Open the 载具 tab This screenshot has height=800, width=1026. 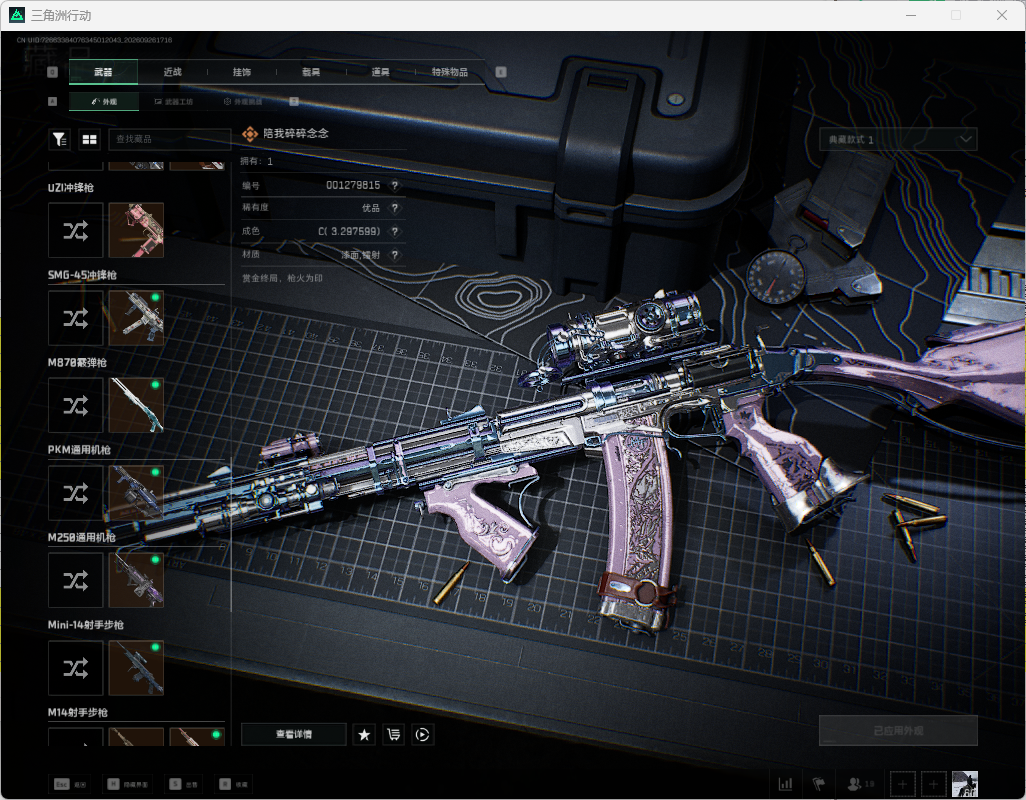pyautogui.click(x=311, y=72)
